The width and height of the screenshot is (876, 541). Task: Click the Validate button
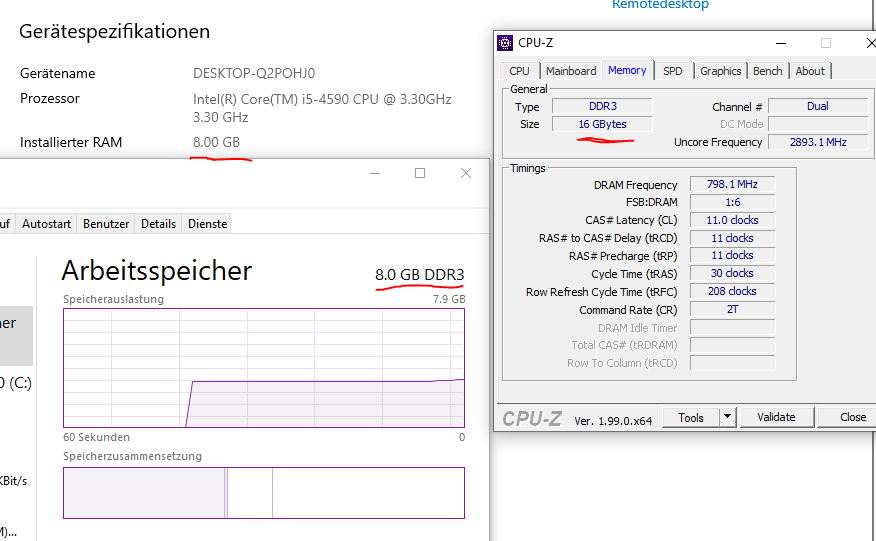(776, 417)
